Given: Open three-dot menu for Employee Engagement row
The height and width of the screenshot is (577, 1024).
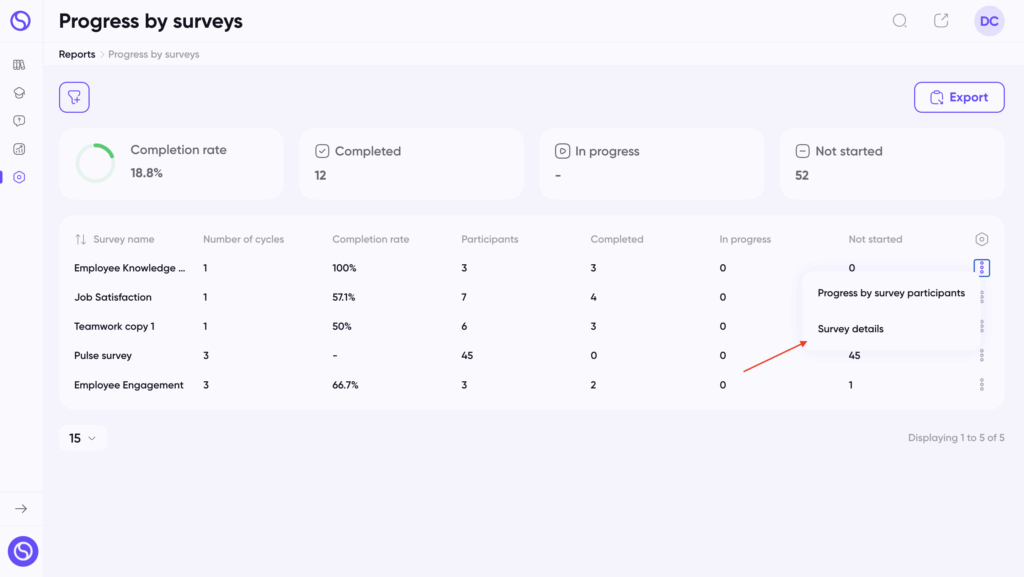Looking at the screenshot, I should point(982,385).
